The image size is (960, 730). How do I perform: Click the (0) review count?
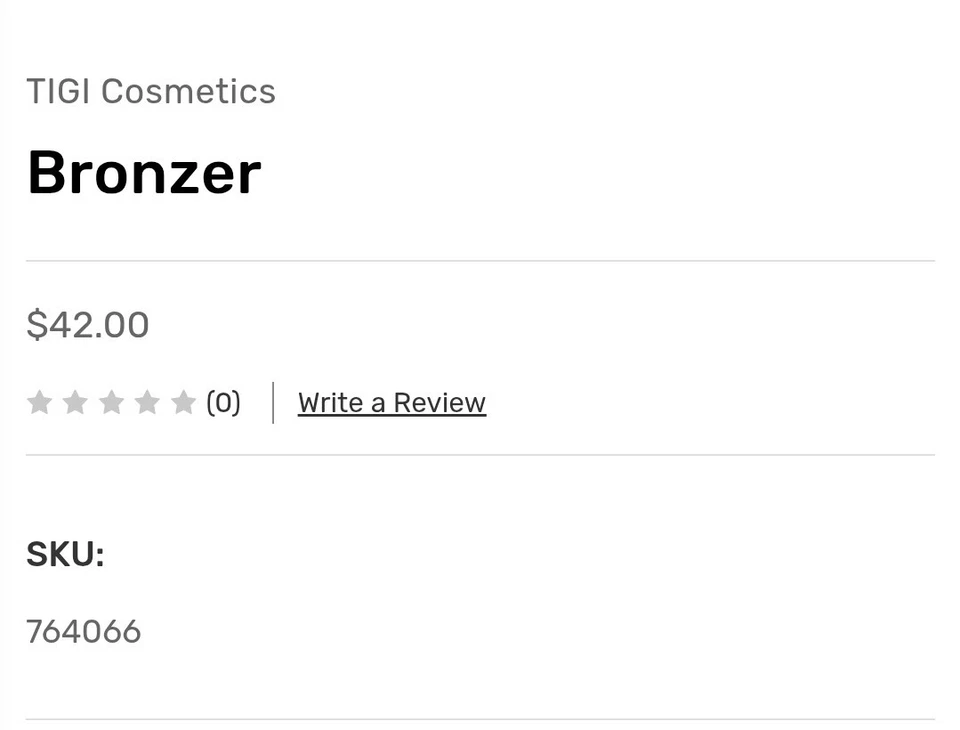(223, 403)
